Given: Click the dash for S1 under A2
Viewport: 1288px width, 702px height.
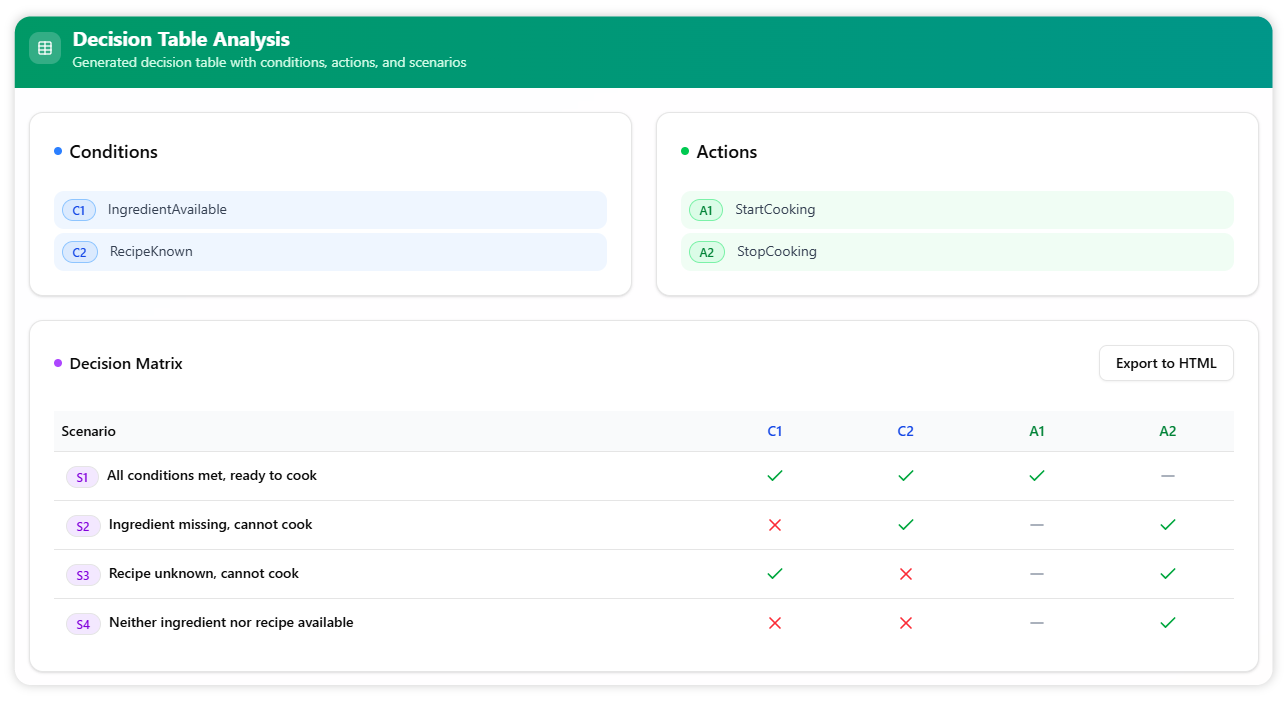Looking at the screenshot, I should pos(1167,476).
